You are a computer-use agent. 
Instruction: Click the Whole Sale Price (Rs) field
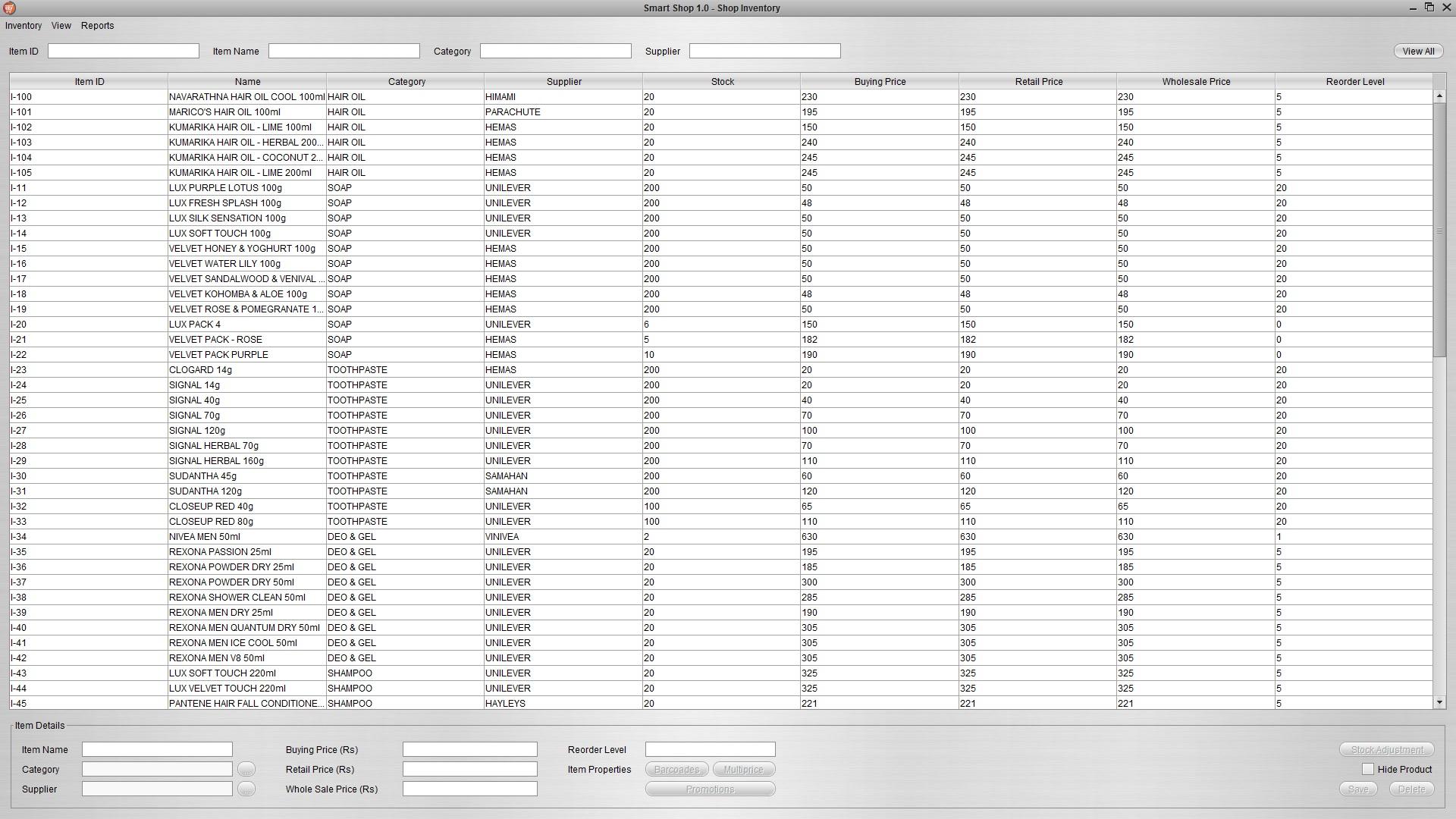tap(470, 789)
